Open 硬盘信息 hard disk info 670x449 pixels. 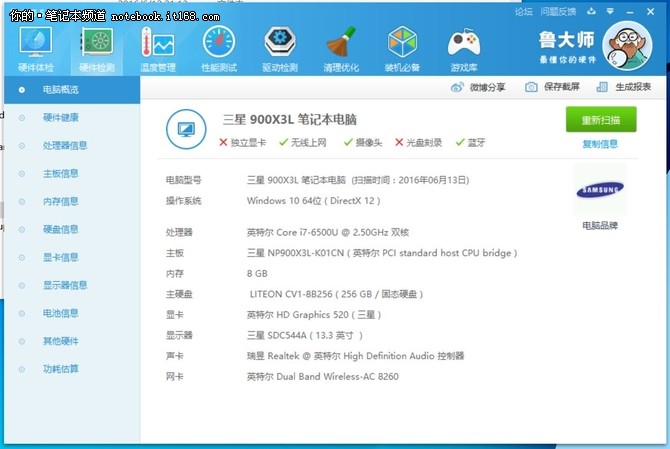61,230
